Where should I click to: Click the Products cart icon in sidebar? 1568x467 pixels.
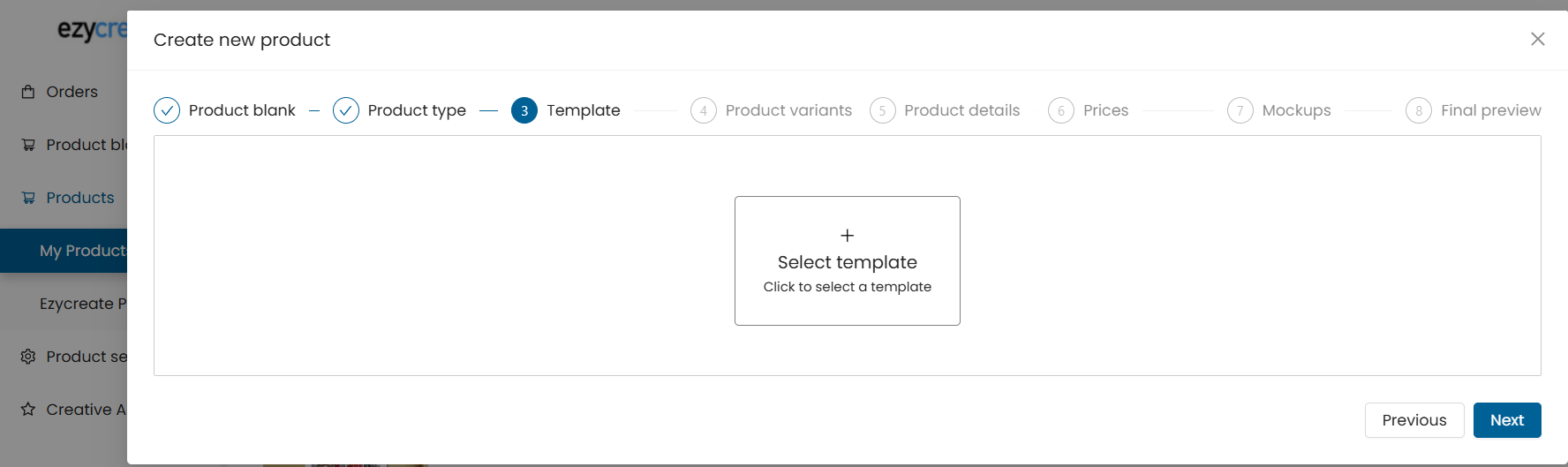click(28, 198)
